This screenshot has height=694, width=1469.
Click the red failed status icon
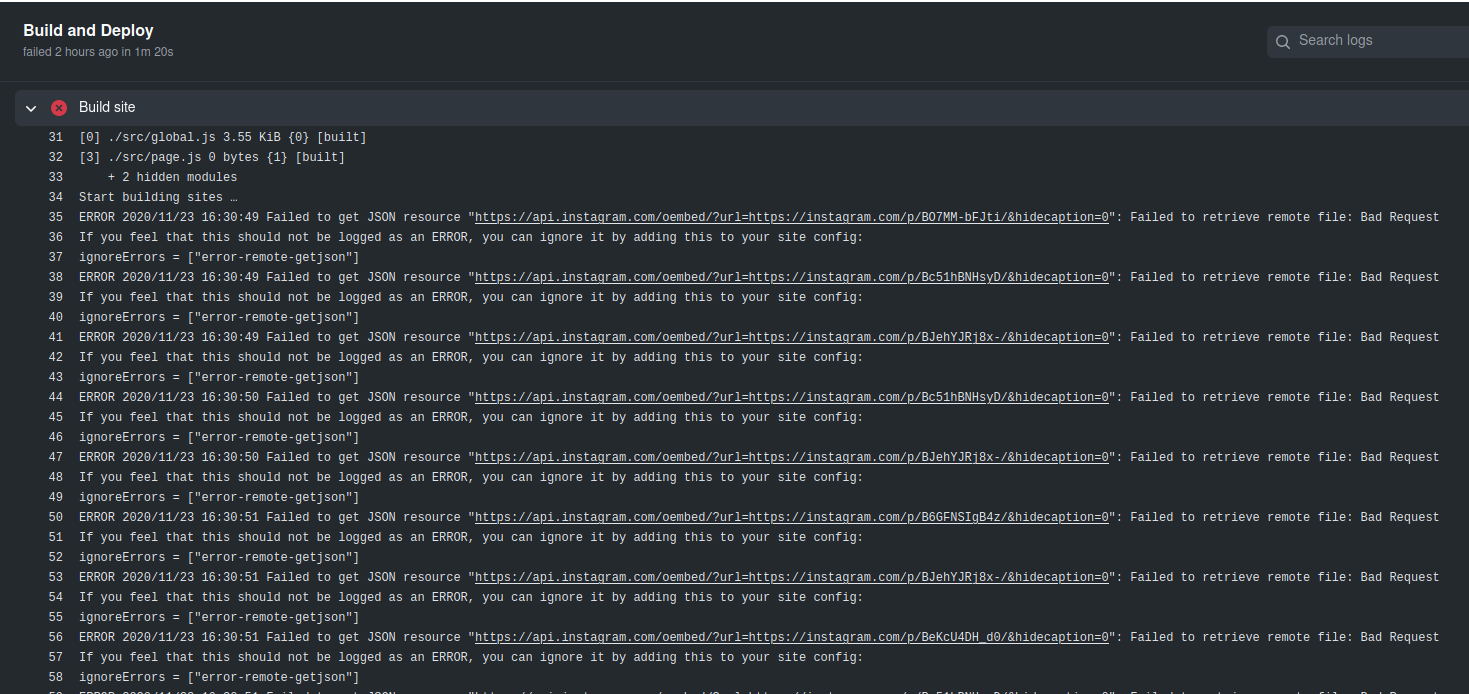pos(59,108)
